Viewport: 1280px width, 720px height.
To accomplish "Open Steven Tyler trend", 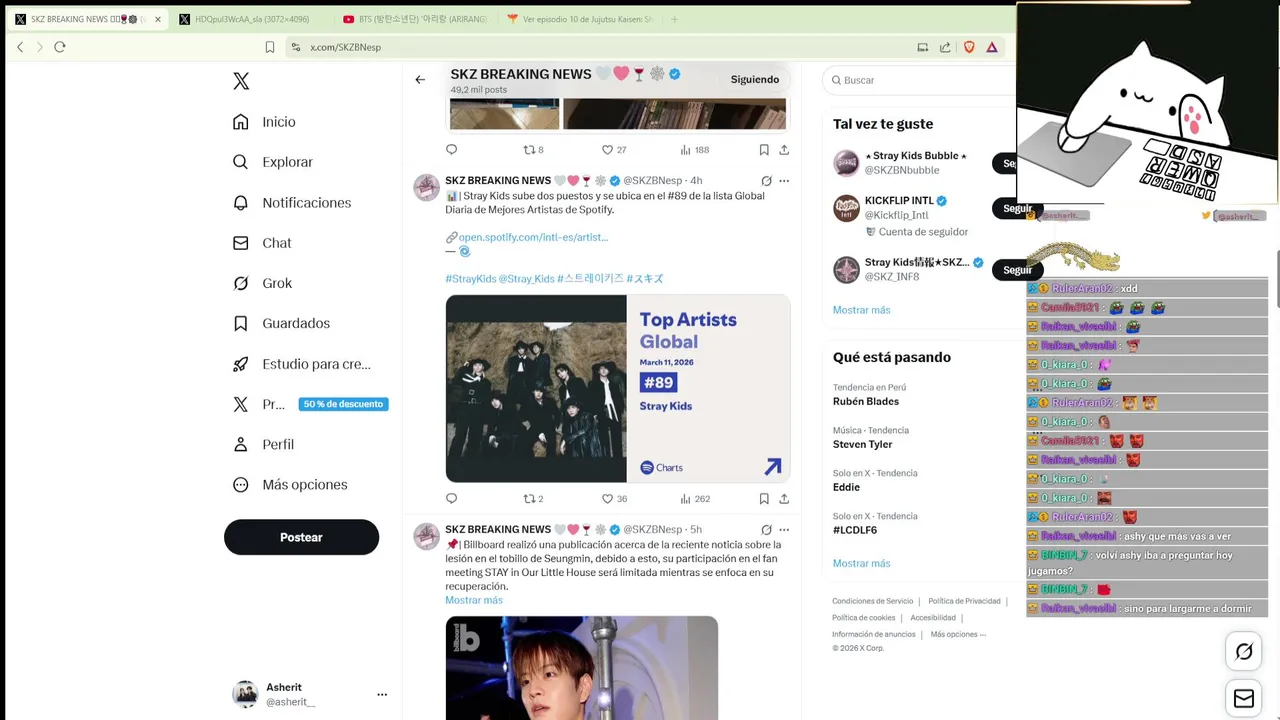I will point(862,445).
